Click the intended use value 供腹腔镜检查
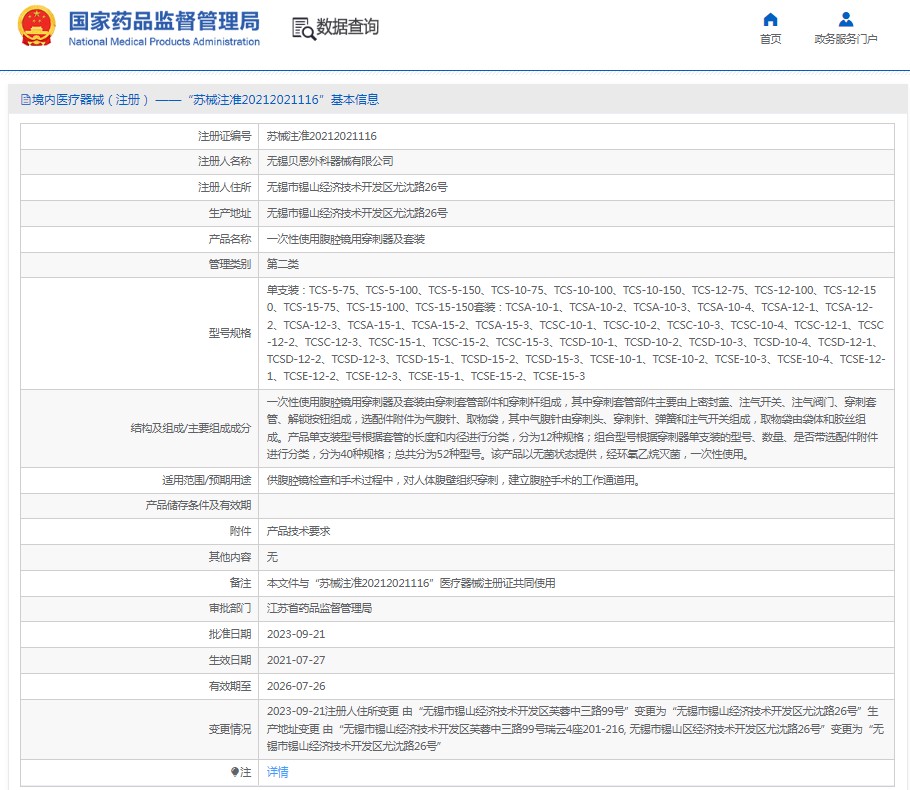The width and height of the screenshot is (910, 790). [x=453, y=480]
